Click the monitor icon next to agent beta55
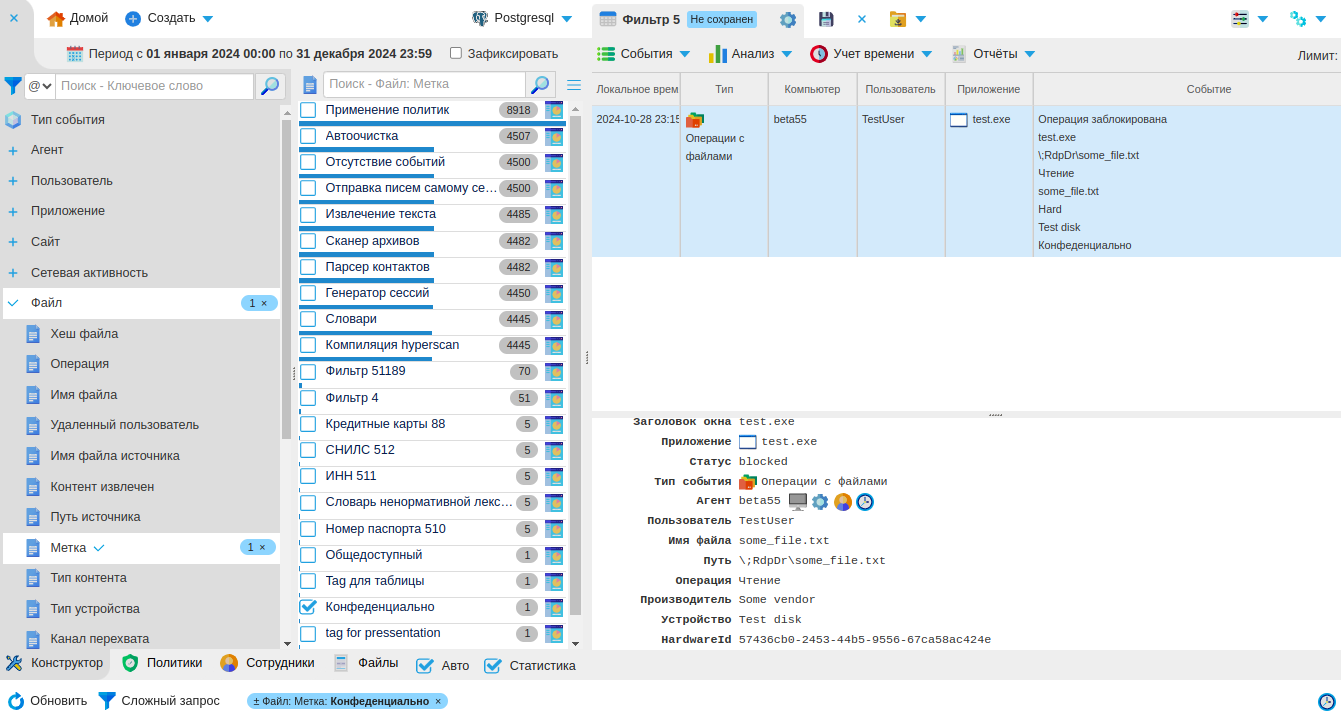Image resolution: width=1341 pixels, height=714 pixels. [797, 501]
